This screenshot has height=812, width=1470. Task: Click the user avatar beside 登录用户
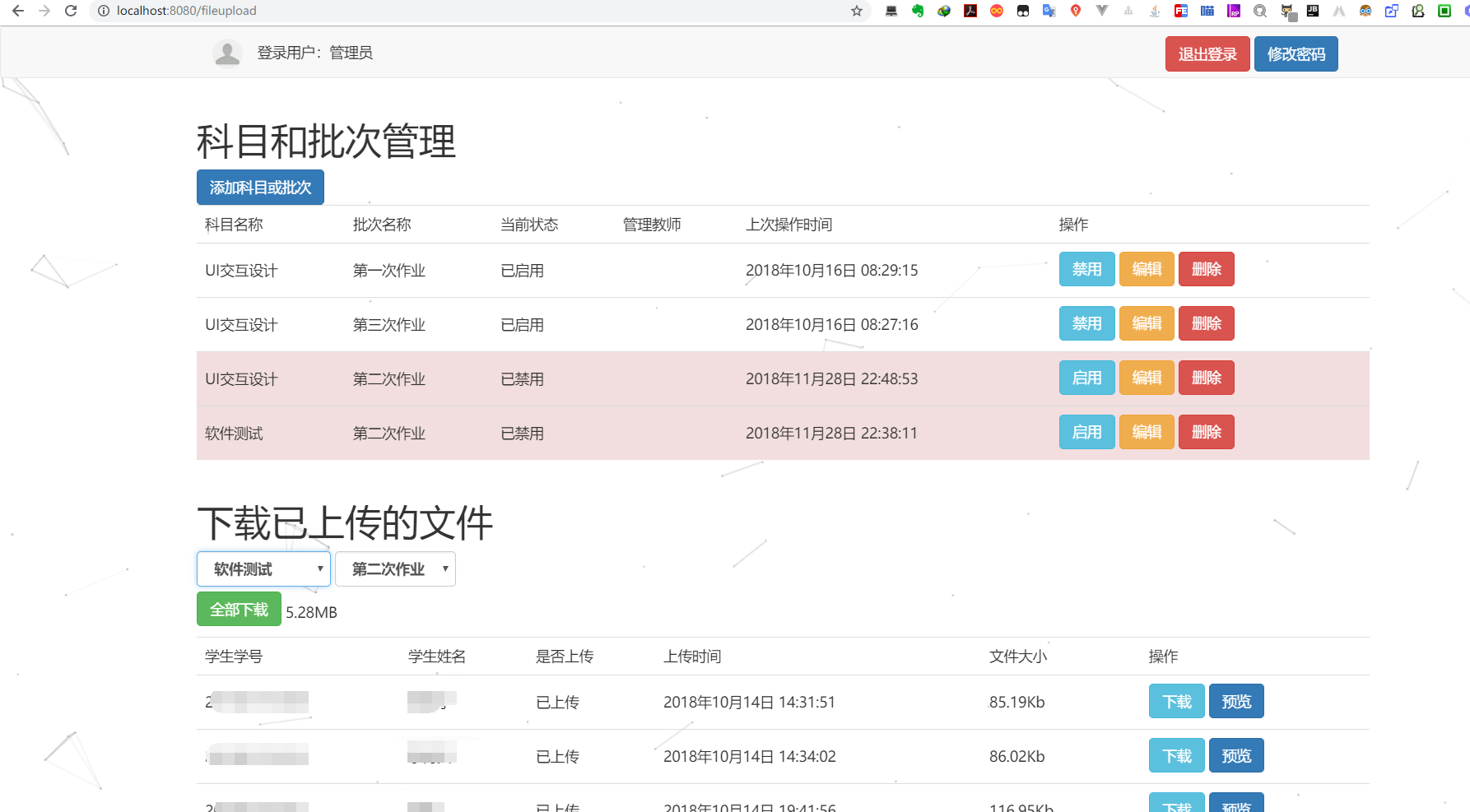pos(227,53)
